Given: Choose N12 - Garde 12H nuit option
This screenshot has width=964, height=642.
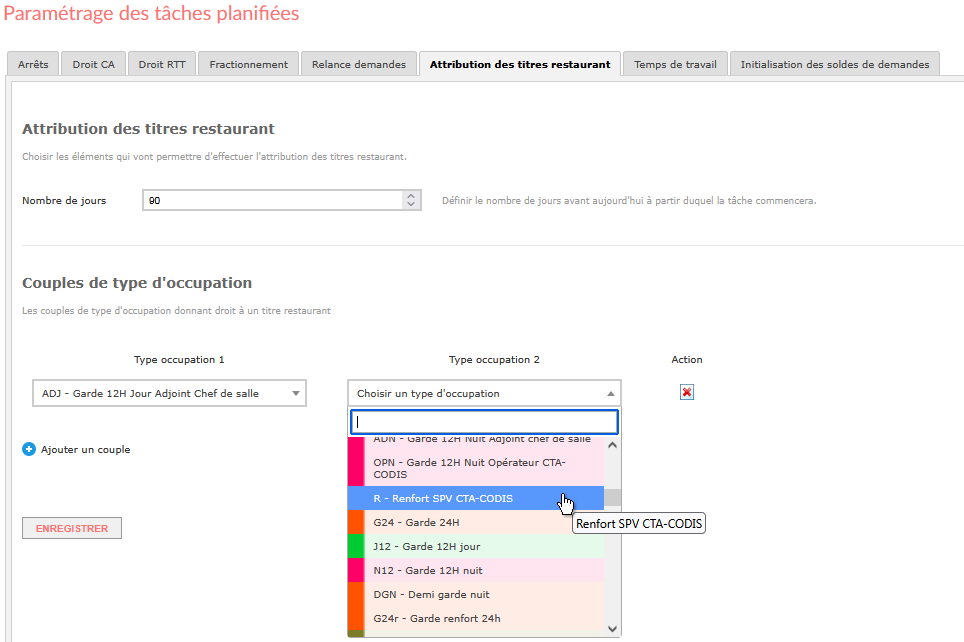Looking at the screenshot, I should tap(476, 570).
